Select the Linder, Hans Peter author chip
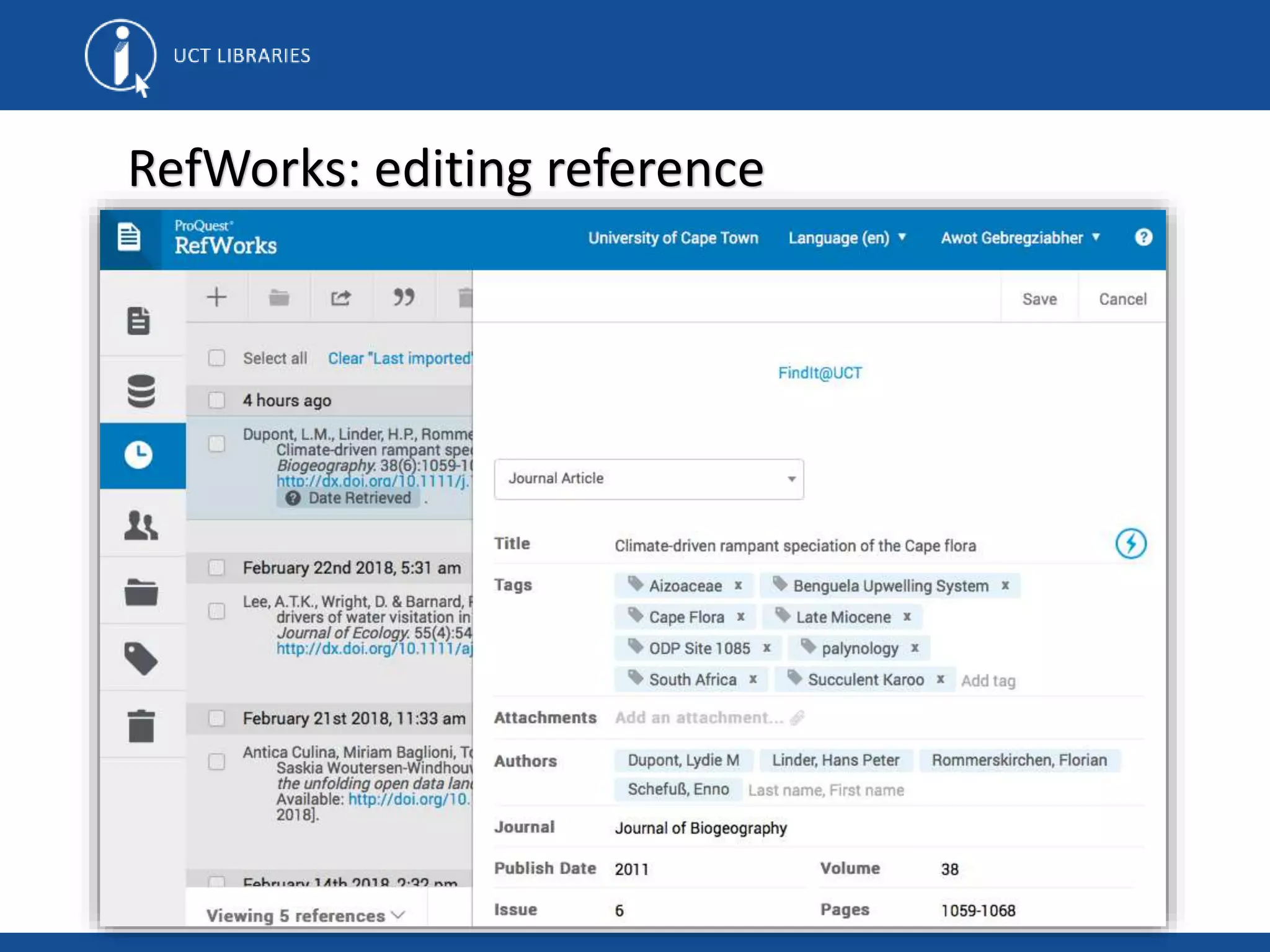1270x952 pixels. pos(835,760)
